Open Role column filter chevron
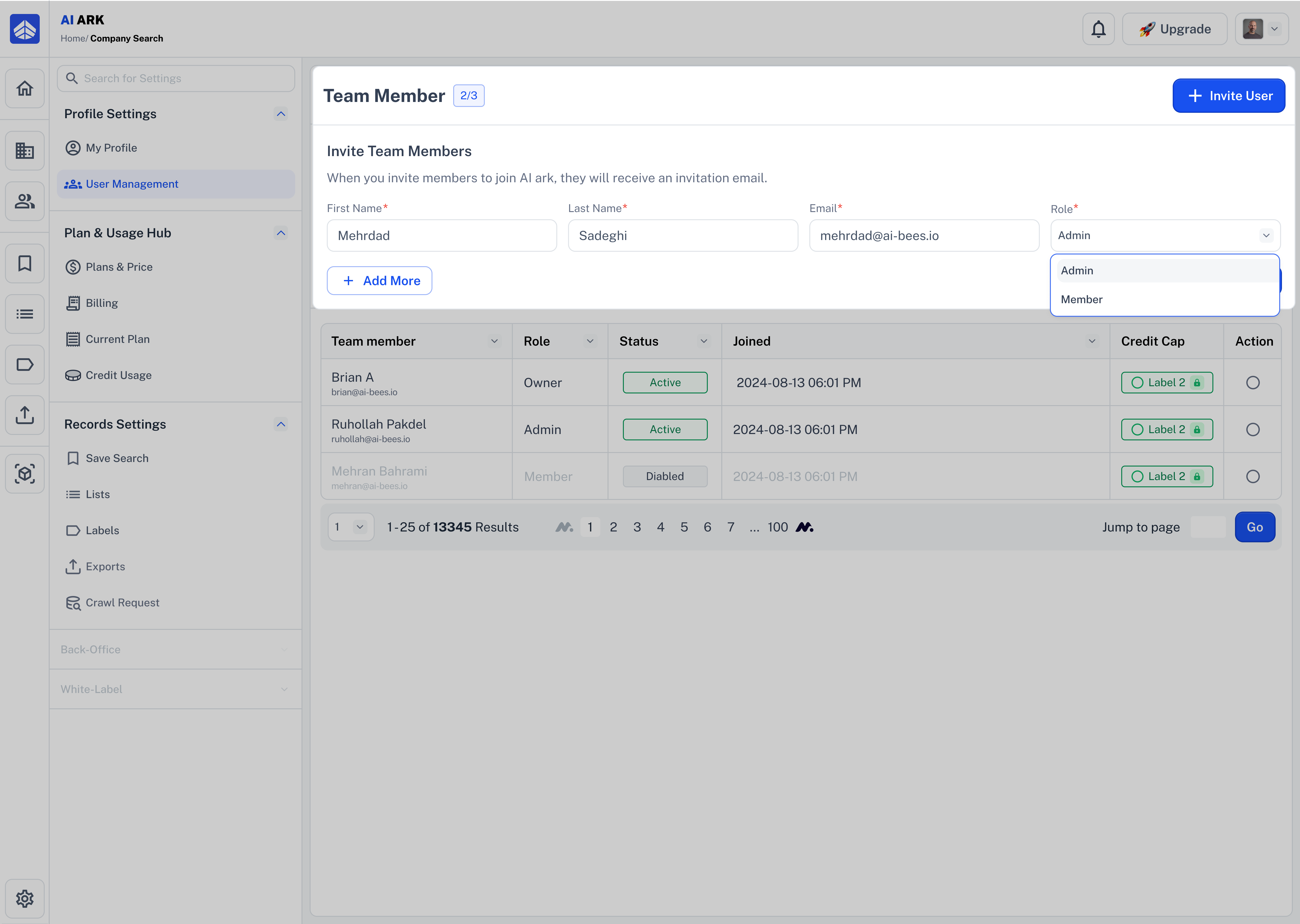 590,341
